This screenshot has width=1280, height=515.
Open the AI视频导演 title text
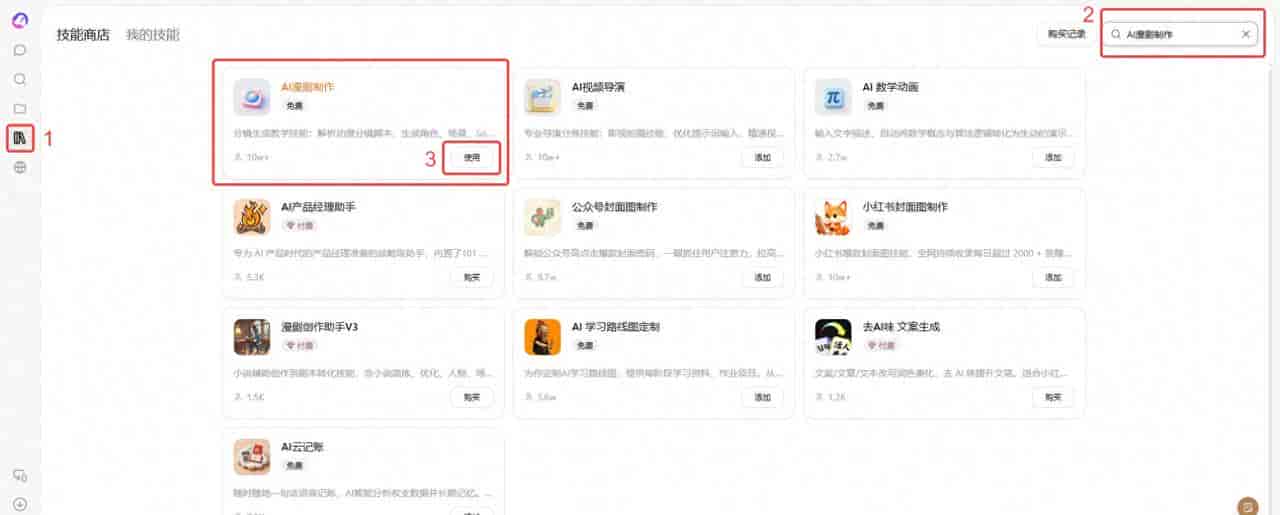(598, 87)
